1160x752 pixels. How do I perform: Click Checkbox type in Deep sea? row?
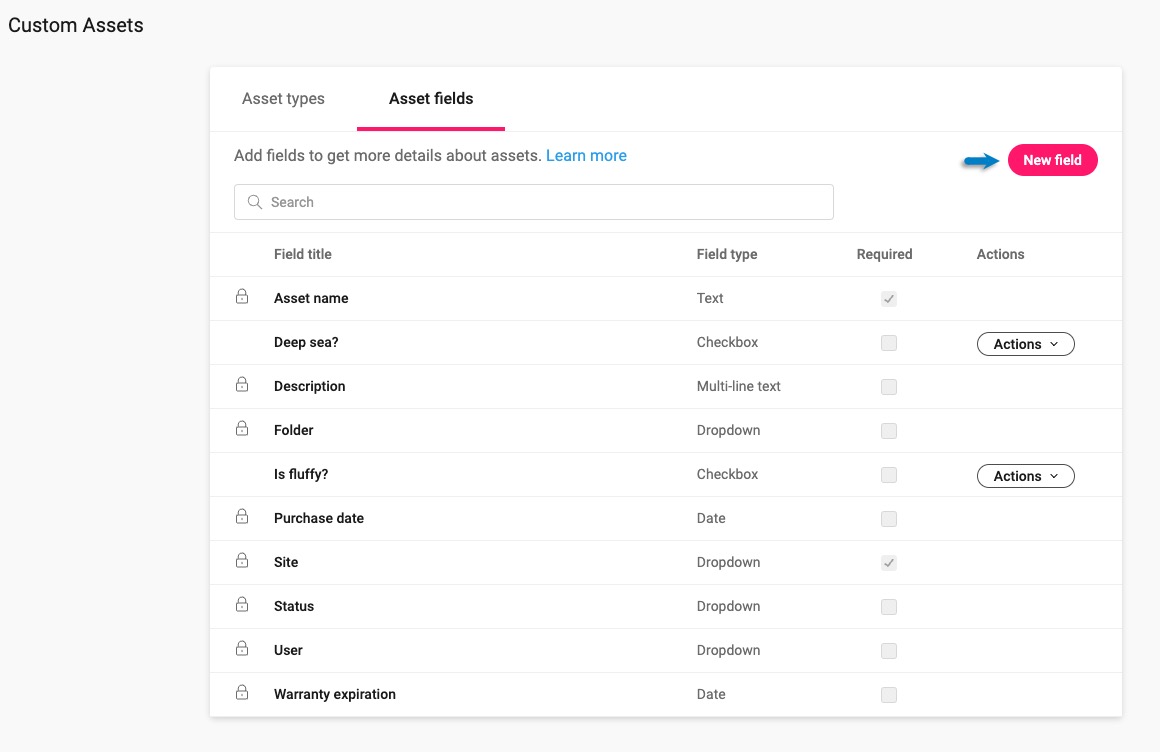(x=727, y=342)
